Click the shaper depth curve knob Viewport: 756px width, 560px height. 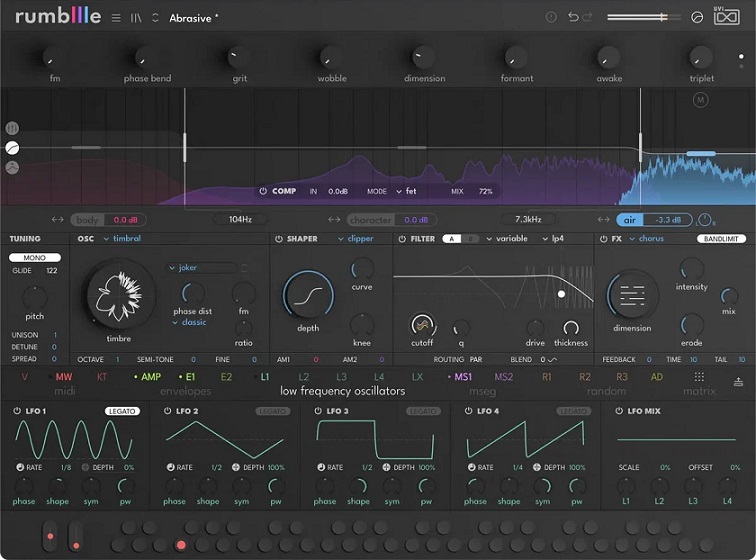308,296
